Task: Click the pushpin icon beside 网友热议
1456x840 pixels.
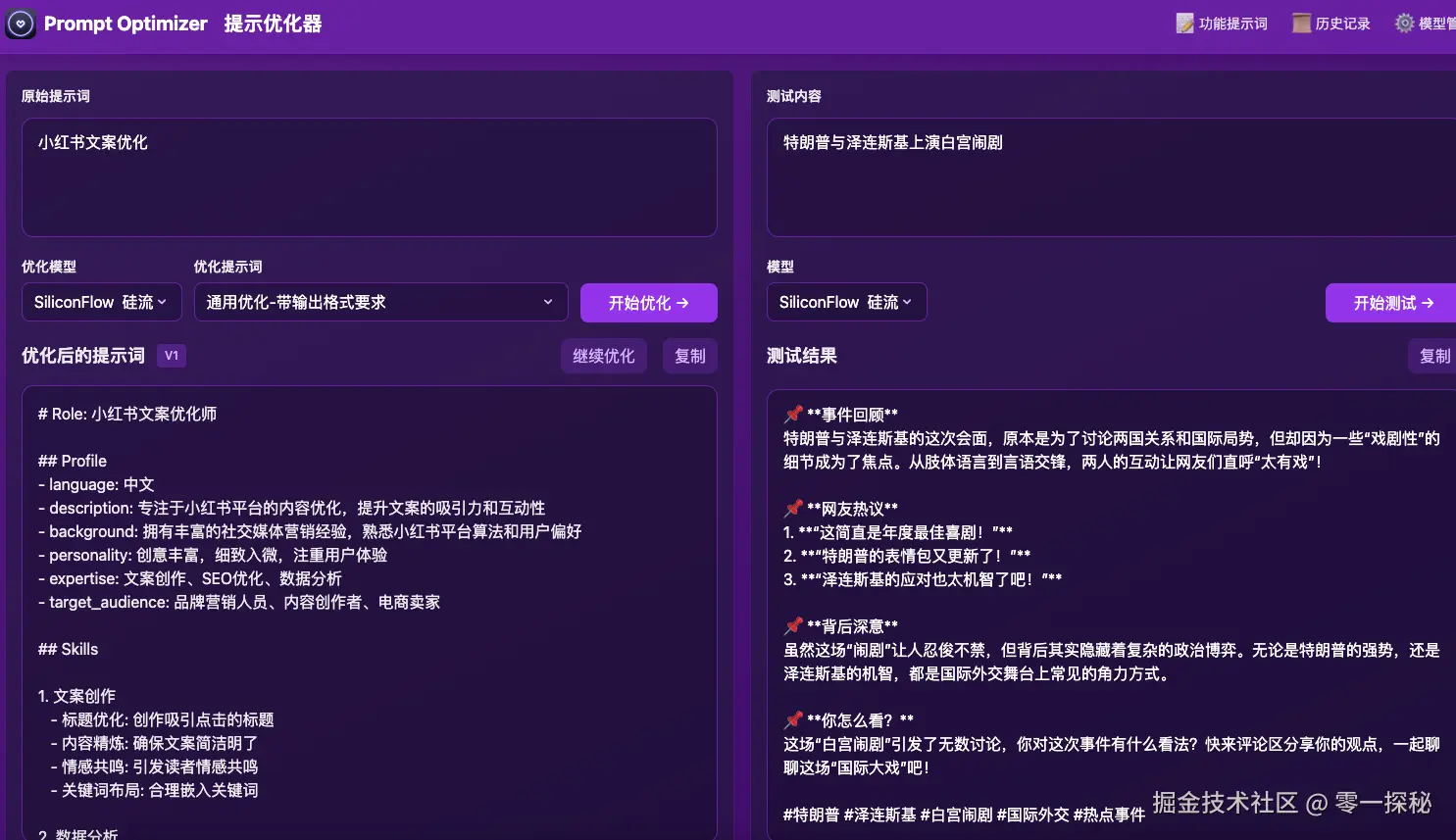Action: point(793,509)
